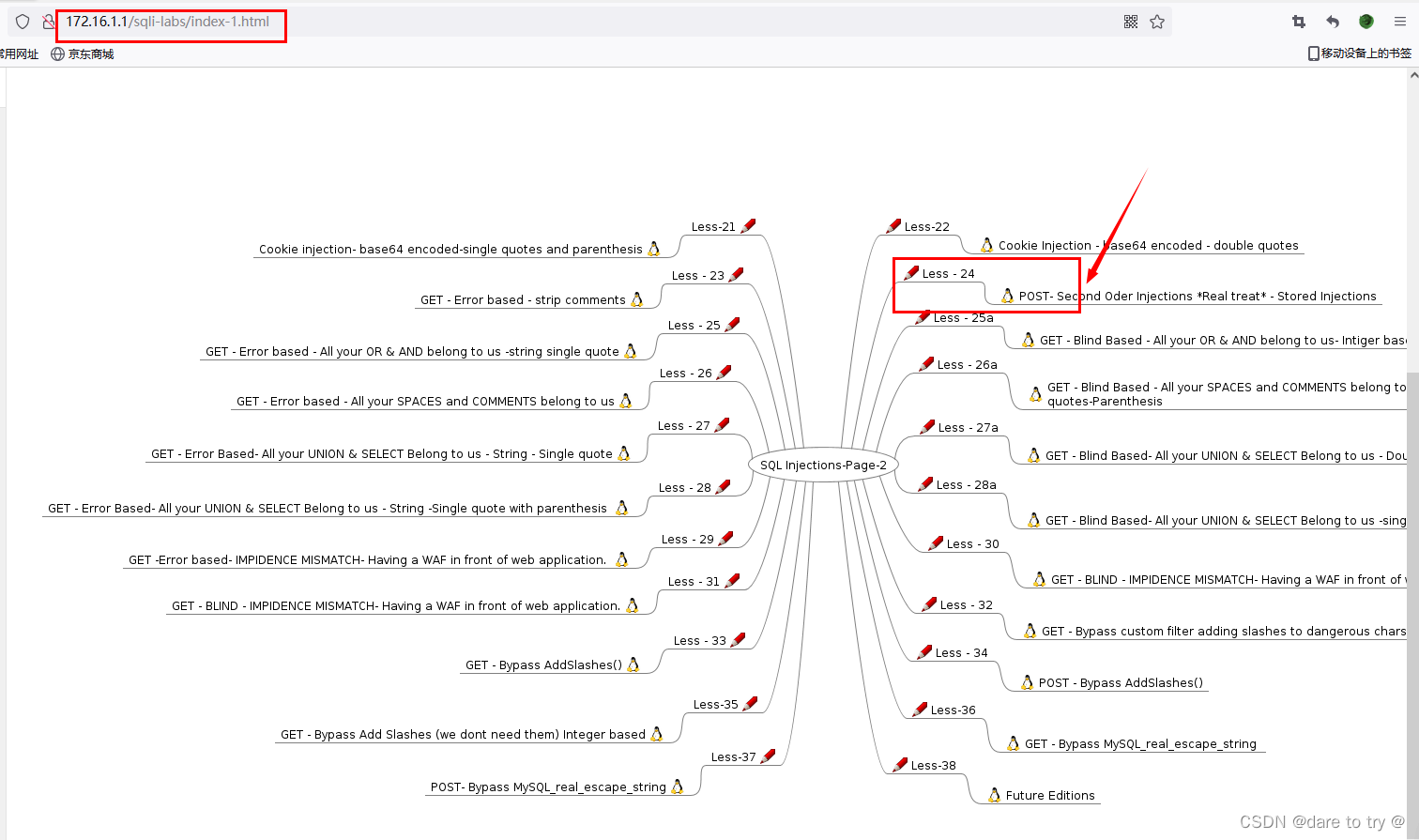
Task: Click the insecure connection lock icon
Action: point(48,22)
